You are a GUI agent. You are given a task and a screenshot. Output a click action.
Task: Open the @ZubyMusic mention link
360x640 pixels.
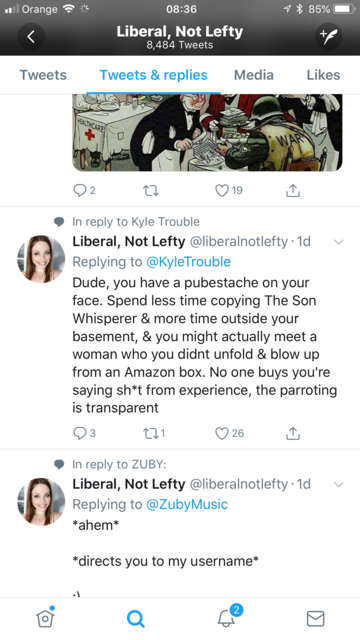187,504
